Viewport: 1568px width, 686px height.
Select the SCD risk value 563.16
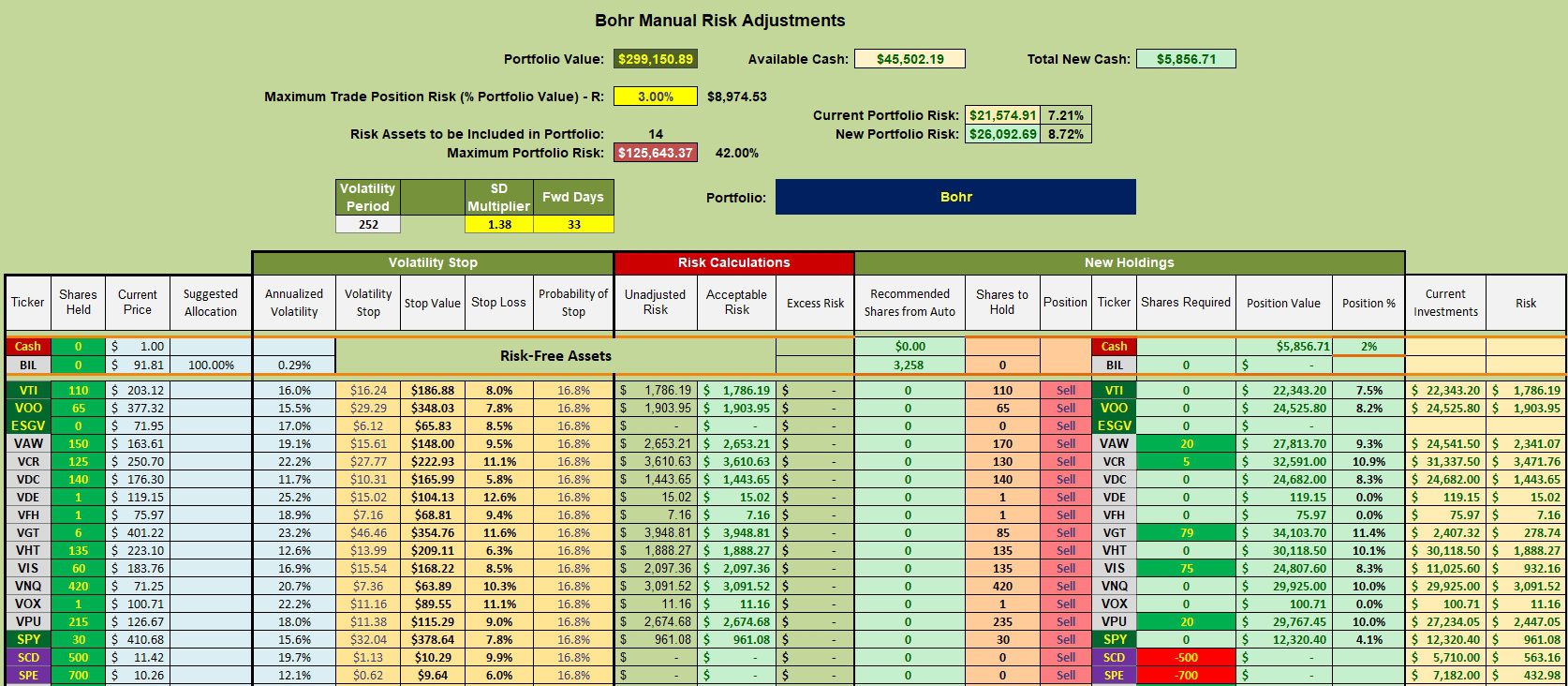point(1526,658)
